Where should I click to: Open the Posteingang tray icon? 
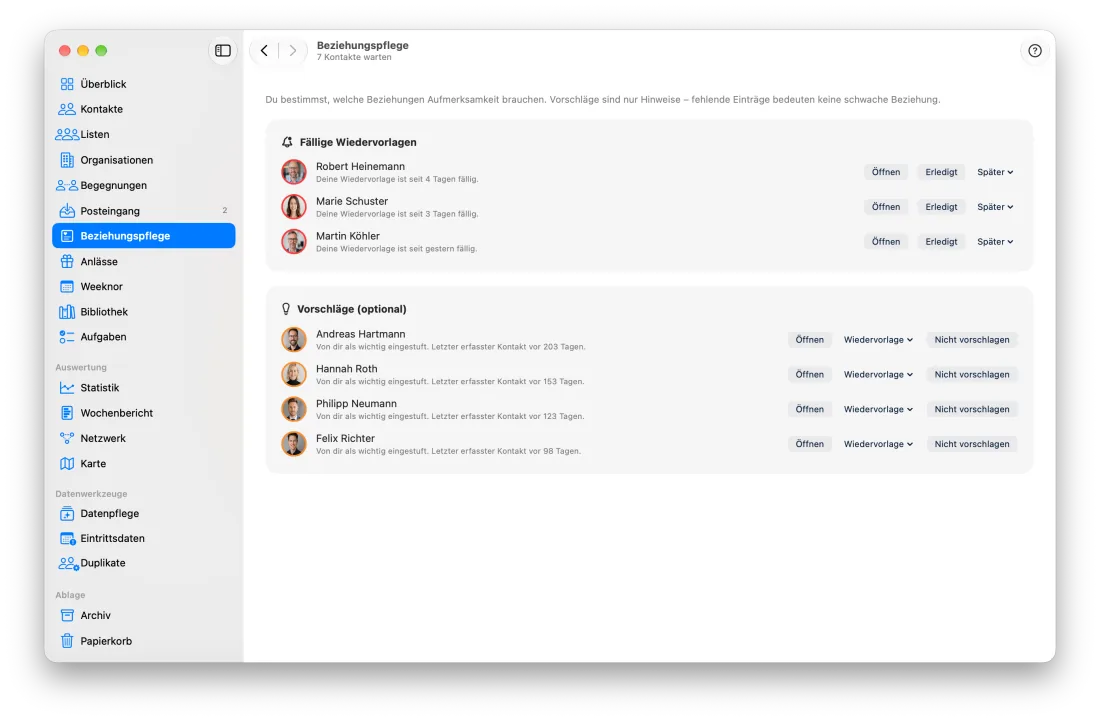click(x=67, y=210)
